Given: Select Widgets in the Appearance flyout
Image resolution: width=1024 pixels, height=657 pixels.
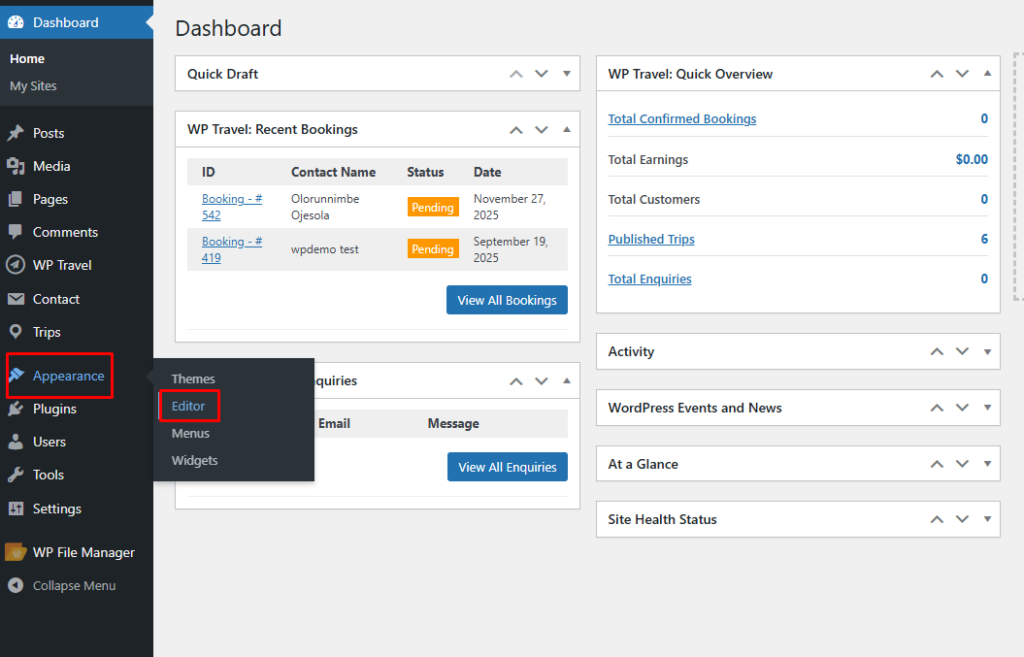Looking at the screenshot, I should point(194,461).
